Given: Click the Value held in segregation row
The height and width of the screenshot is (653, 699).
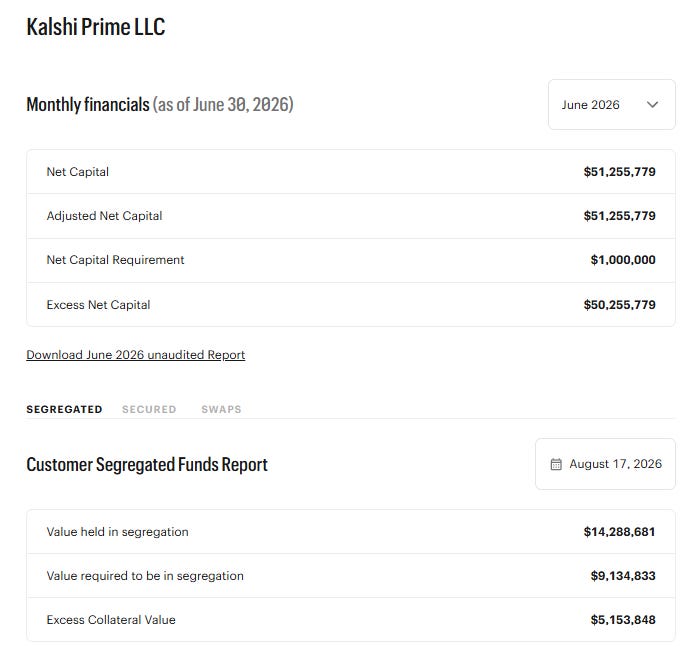Looking at the screenshot, I should 351,532.
